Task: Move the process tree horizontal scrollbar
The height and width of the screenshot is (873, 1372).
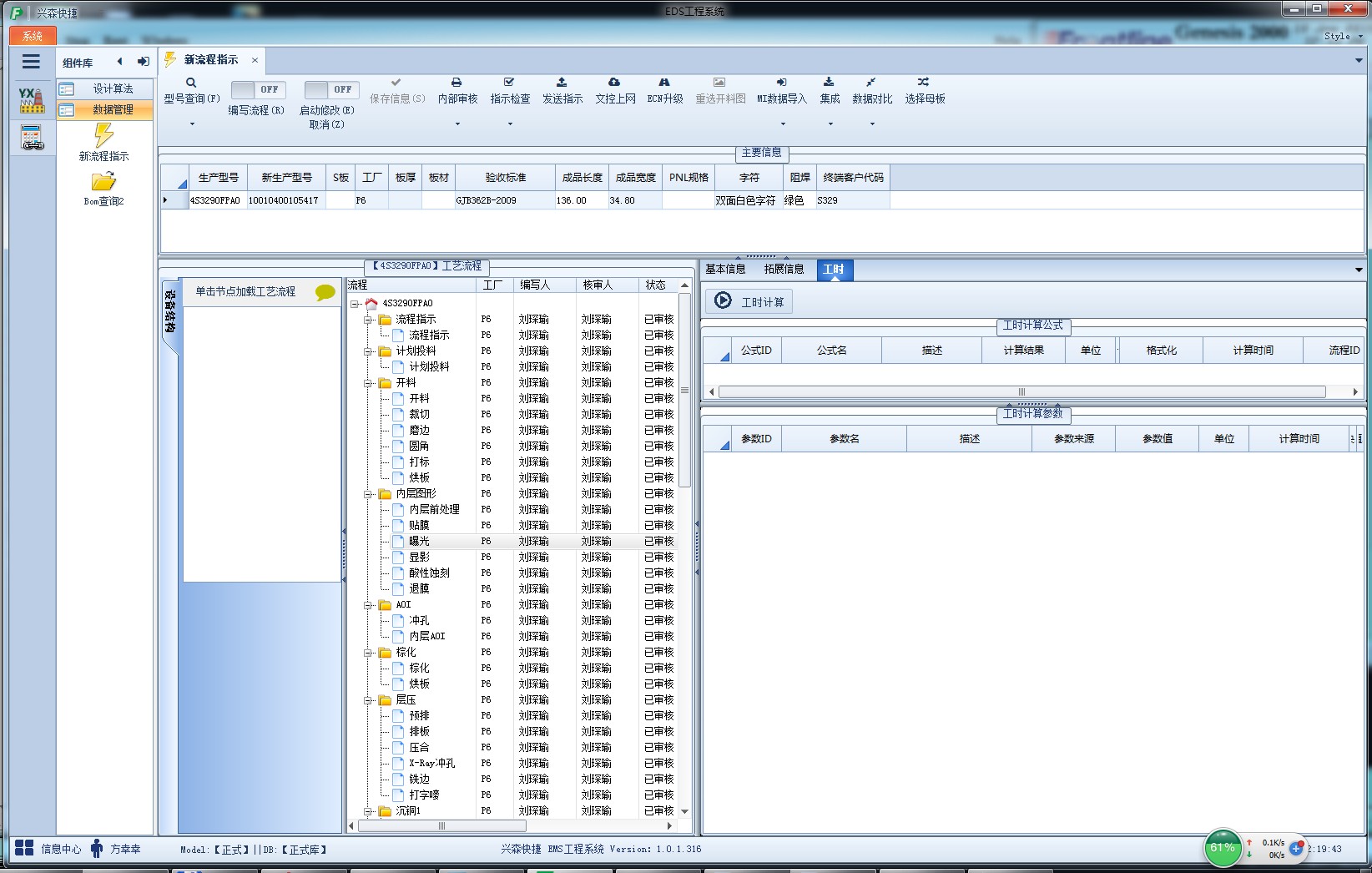Action: point(442,825)
